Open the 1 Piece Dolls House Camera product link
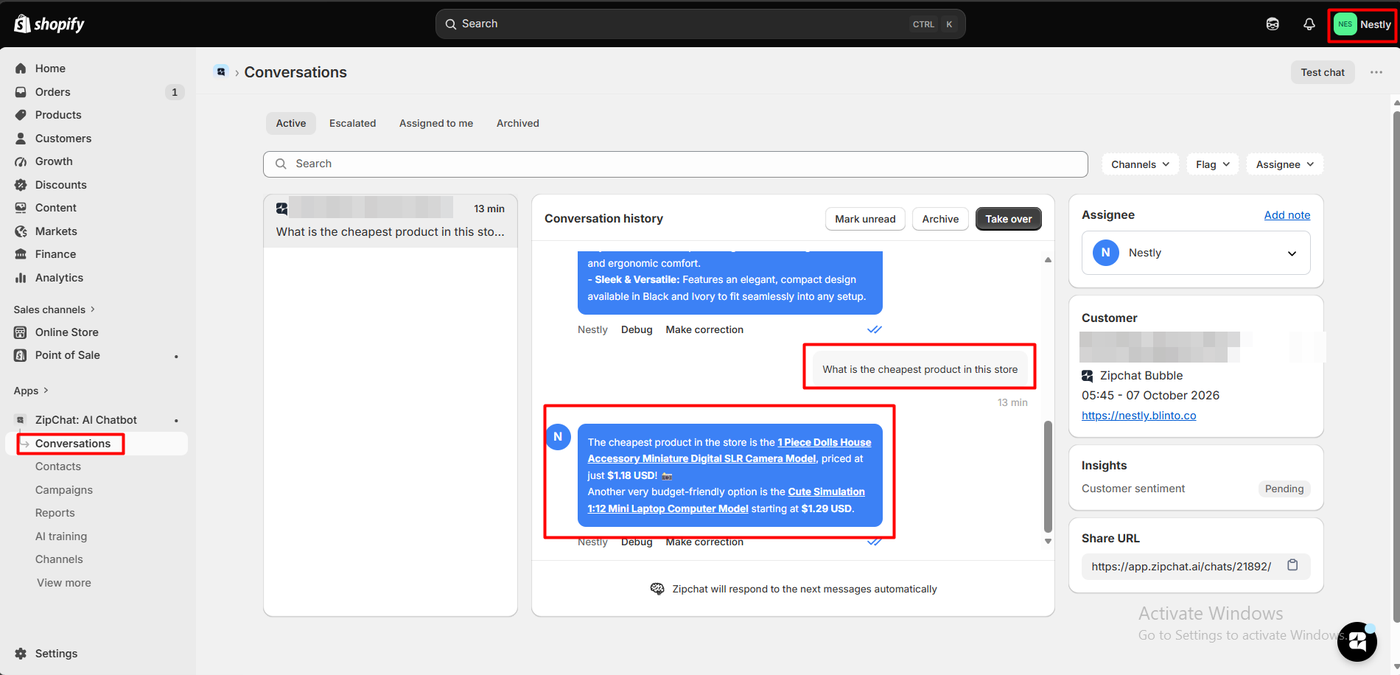 pos(729,450)
